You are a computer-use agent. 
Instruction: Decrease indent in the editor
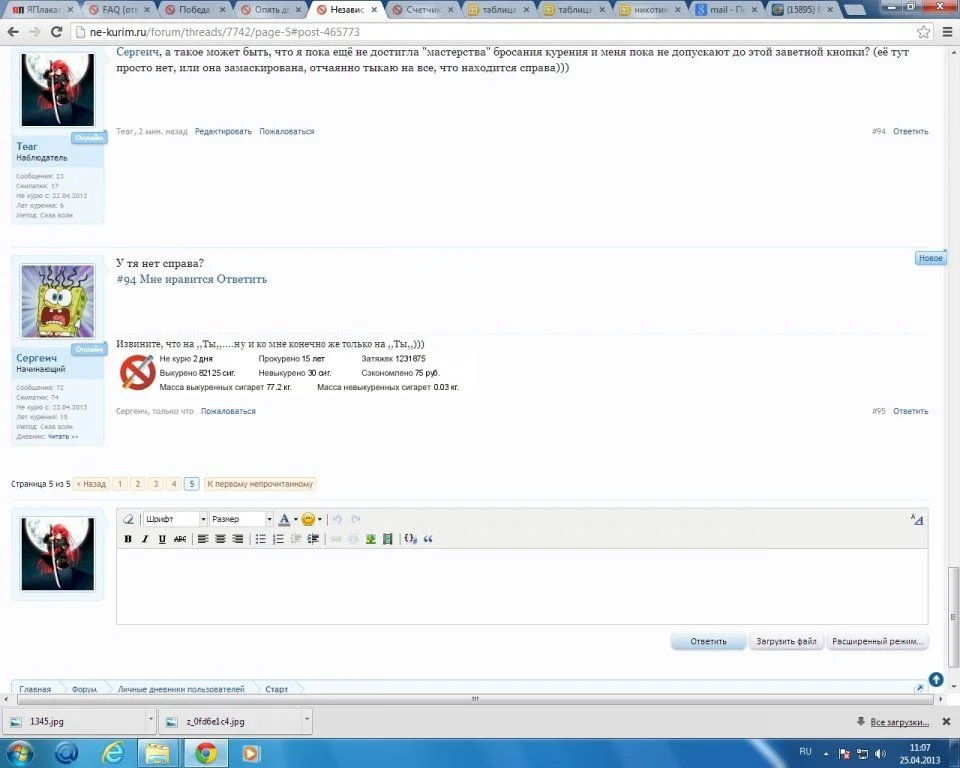[296, 539]
